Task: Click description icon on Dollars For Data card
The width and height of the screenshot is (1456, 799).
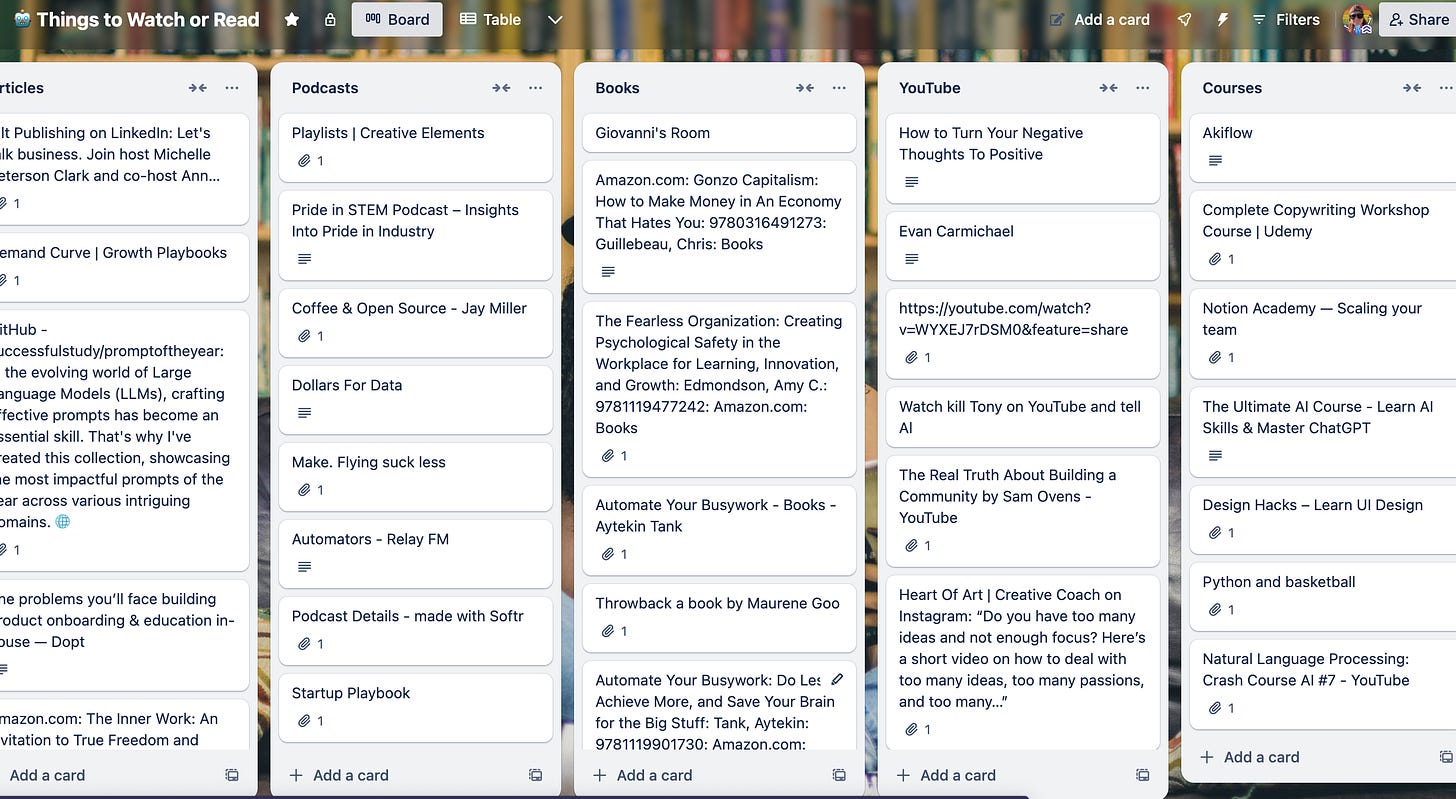Action: tap(305, 413)
